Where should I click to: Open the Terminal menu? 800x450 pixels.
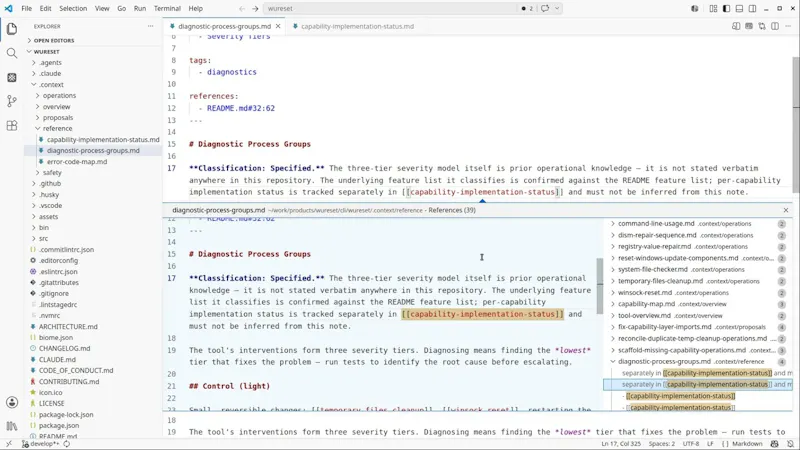(x=167, y=8)
